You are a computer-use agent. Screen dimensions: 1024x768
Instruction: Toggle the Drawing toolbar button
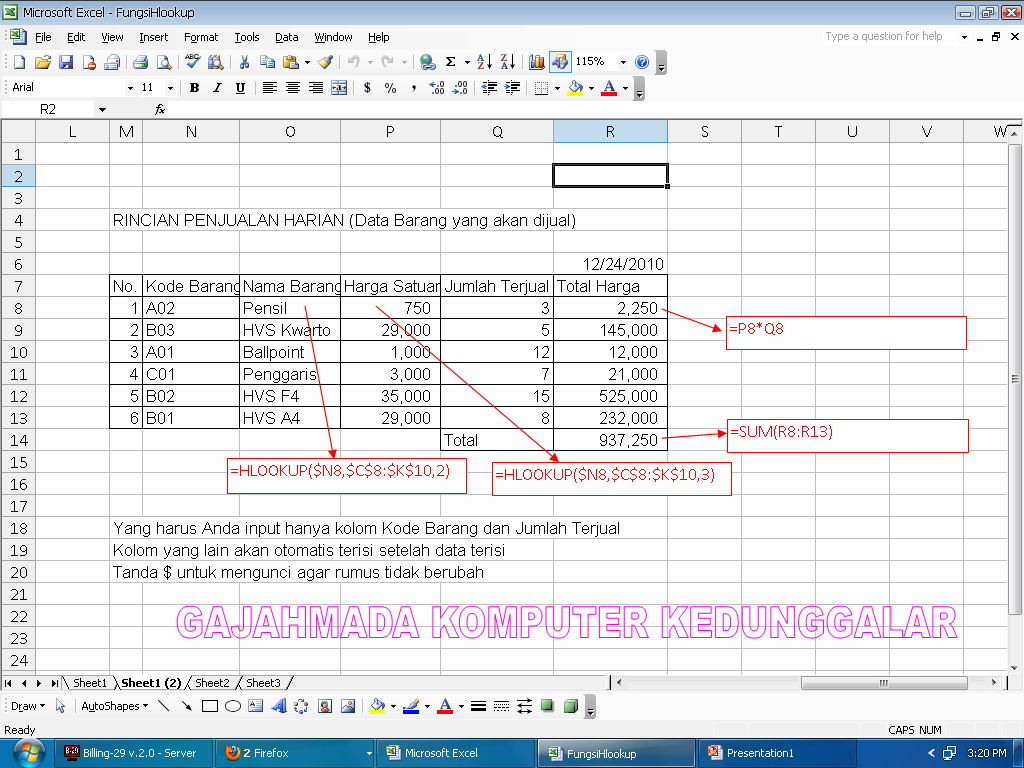coord(560,62)
